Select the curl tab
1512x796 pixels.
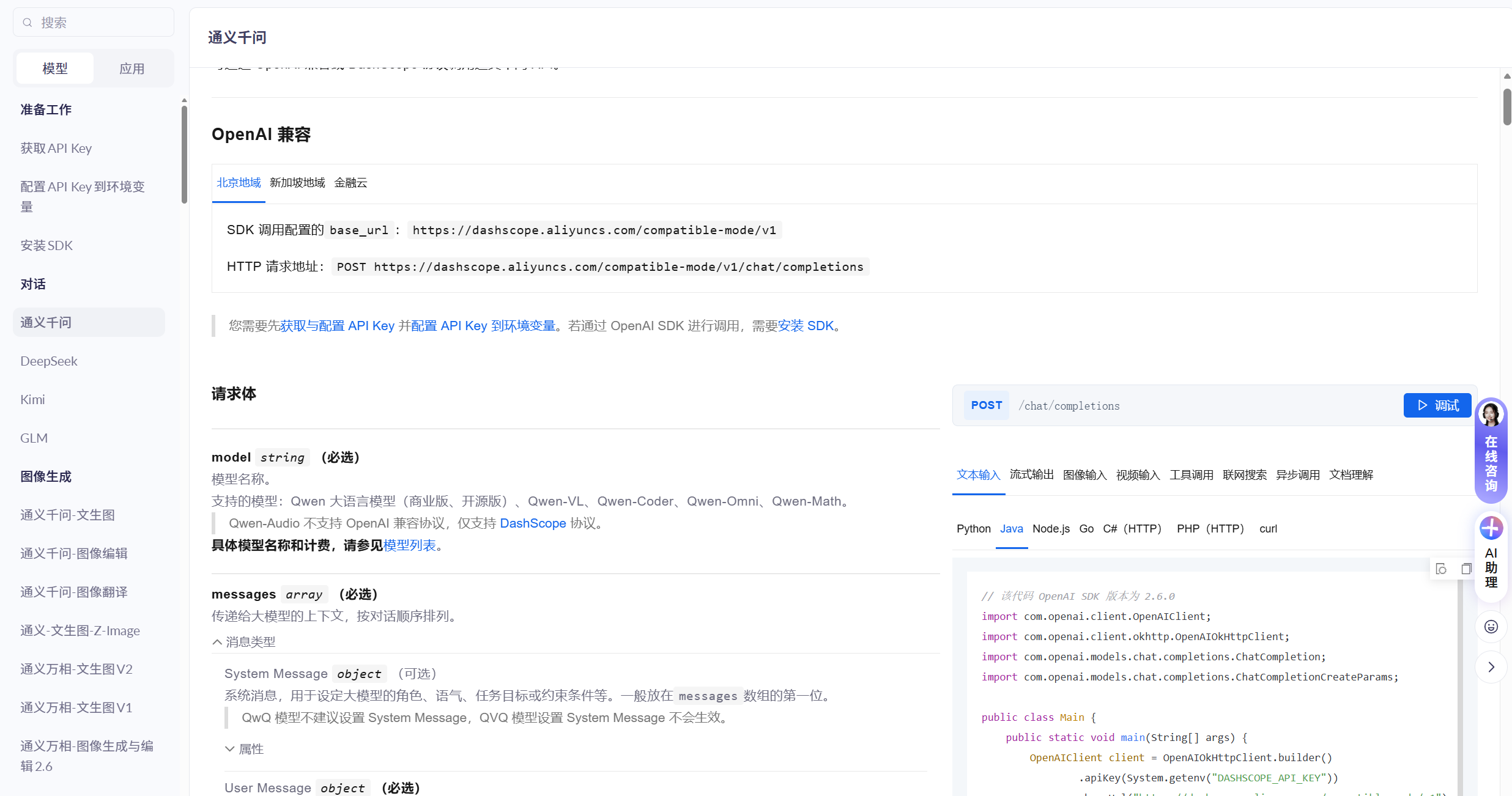1268,529
